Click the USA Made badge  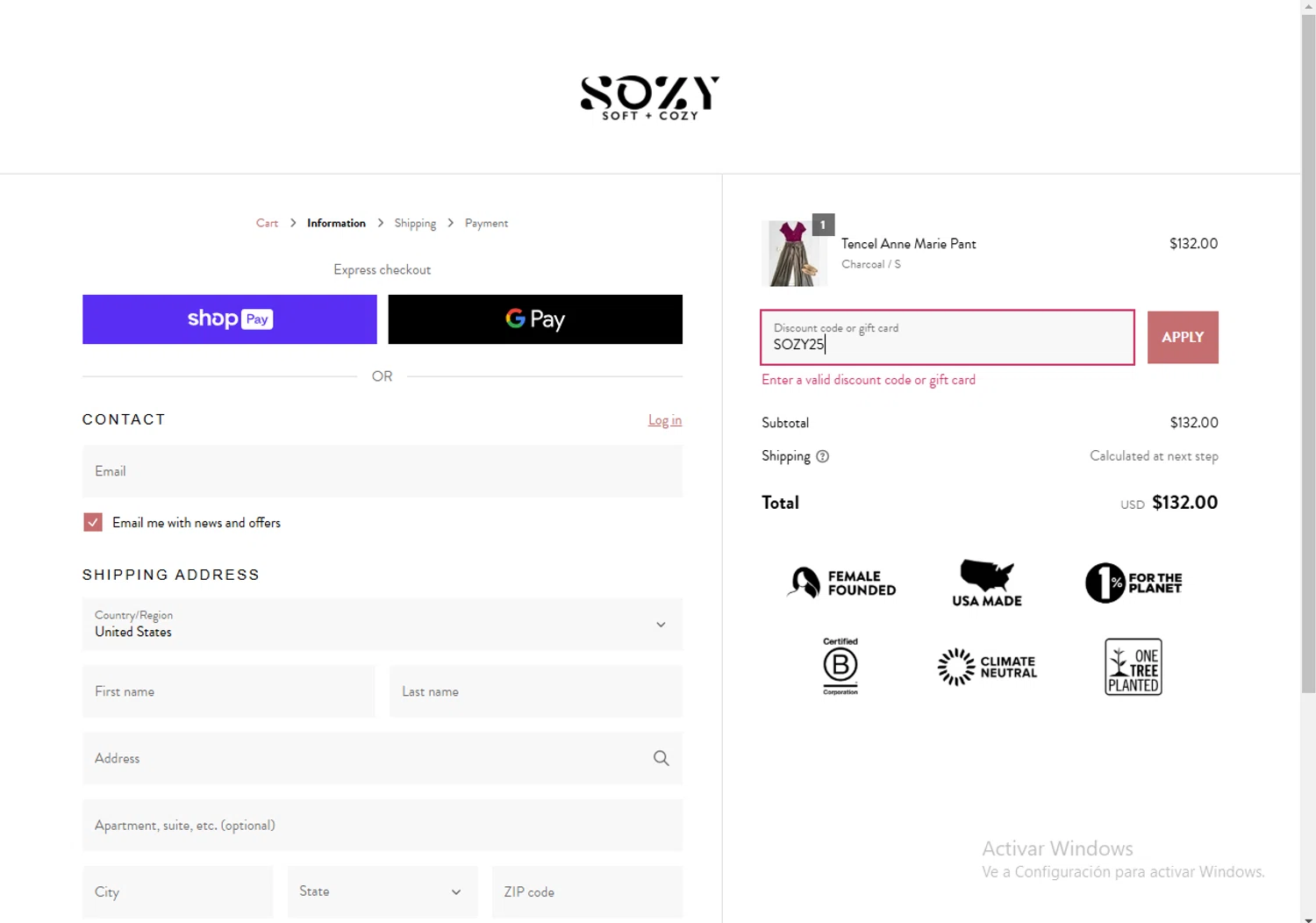tap(987, 583)
